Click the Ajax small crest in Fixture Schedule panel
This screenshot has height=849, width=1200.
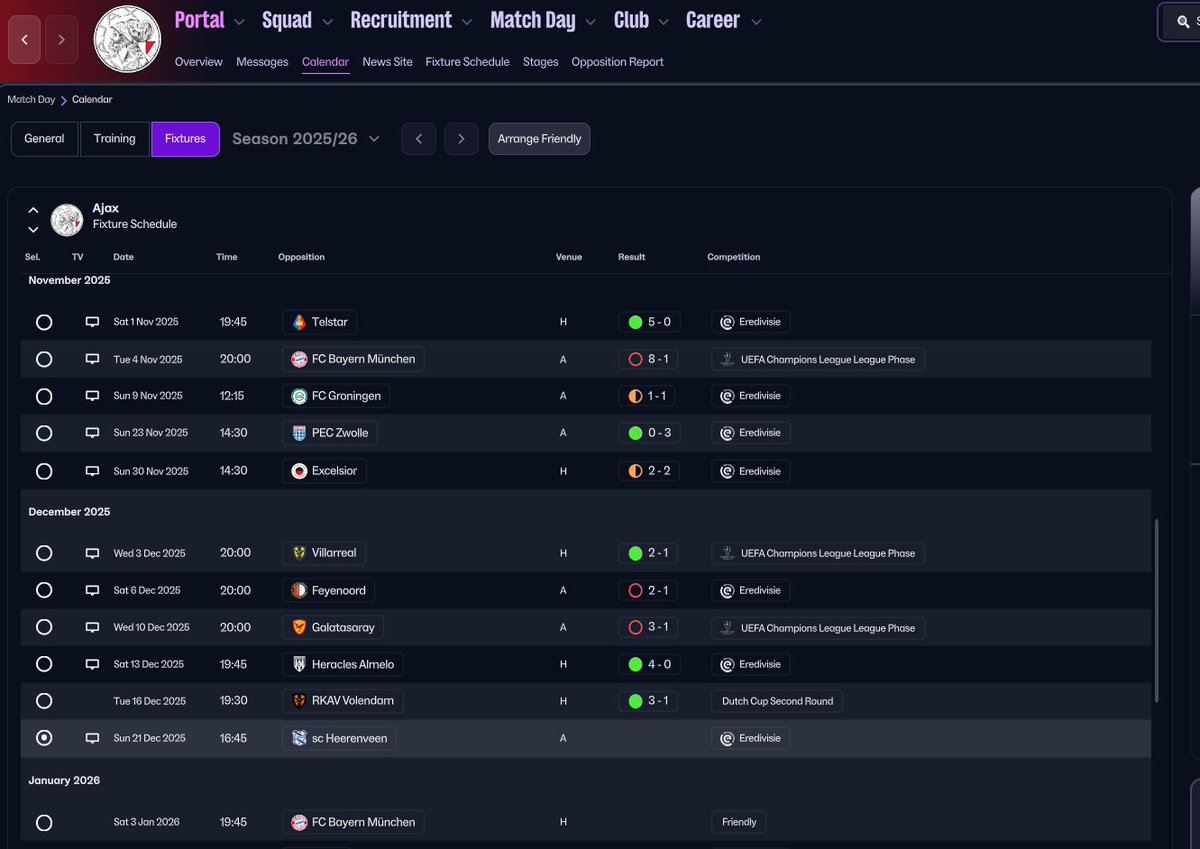pos(67,219)
